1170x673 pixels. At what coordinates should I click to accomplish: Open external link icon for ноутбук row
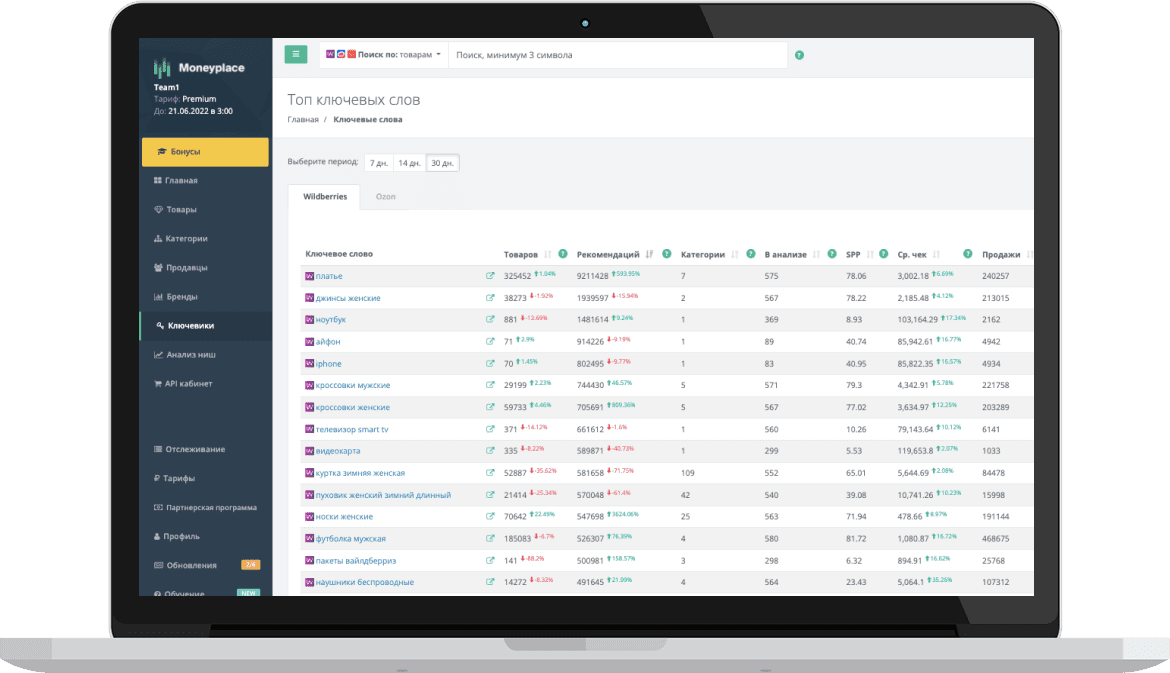[x=490, y=319]
